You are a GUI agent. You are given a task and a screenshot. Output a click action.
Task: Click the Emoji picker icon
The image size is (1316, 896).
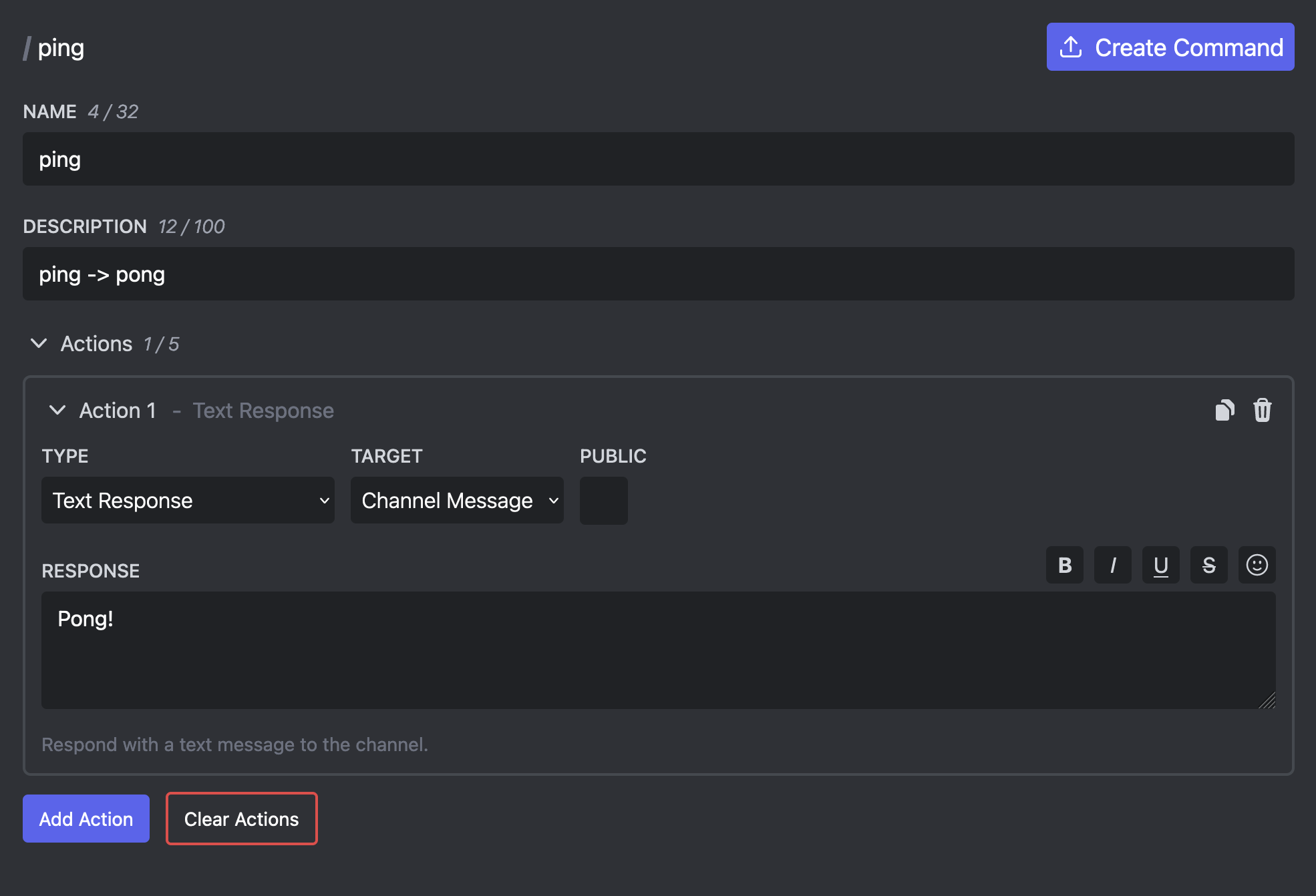click(1257, 564)
